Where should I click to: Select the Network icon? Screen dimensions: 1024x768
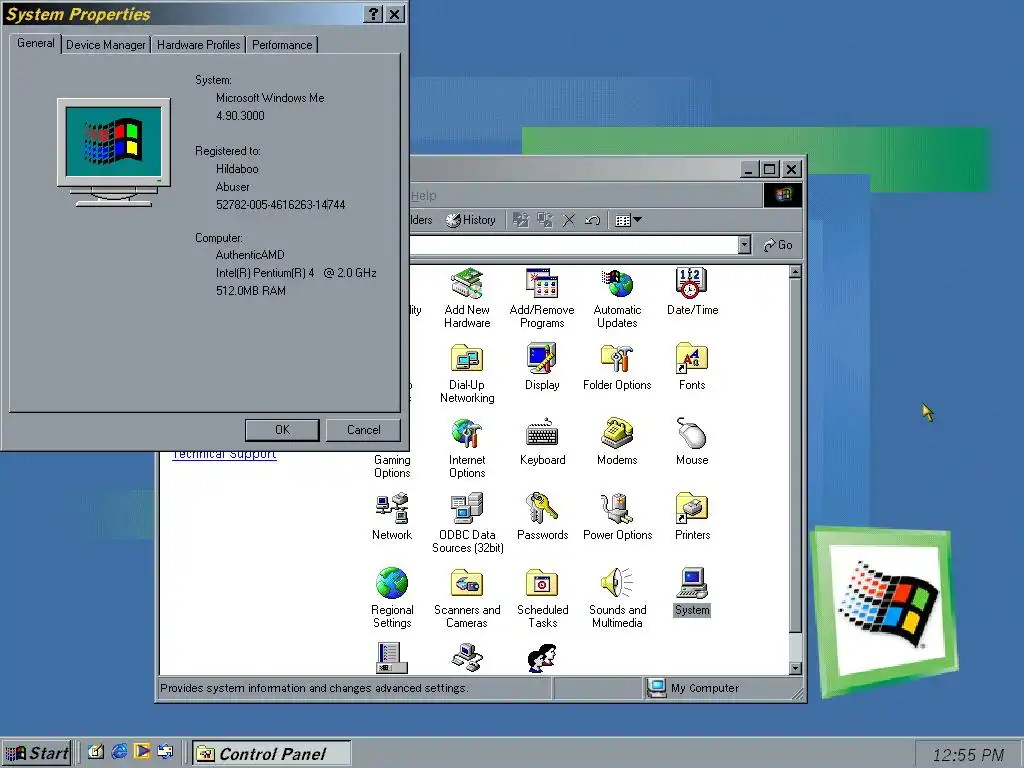coord(392,517)
